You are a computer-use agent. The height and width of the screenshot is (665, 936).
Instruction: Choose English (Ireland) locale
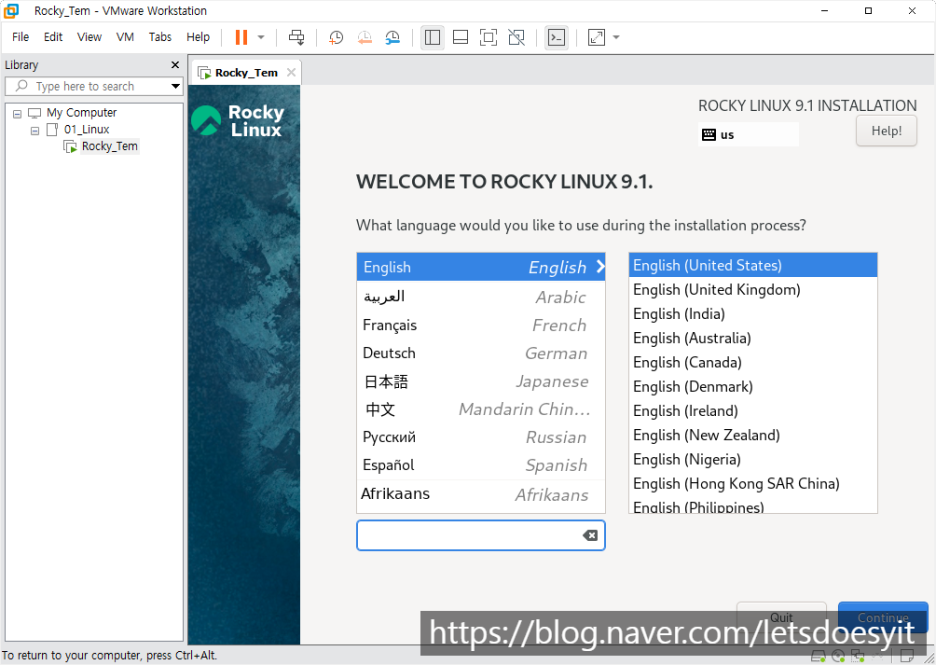pyautogui.click(x=753, y=411)
